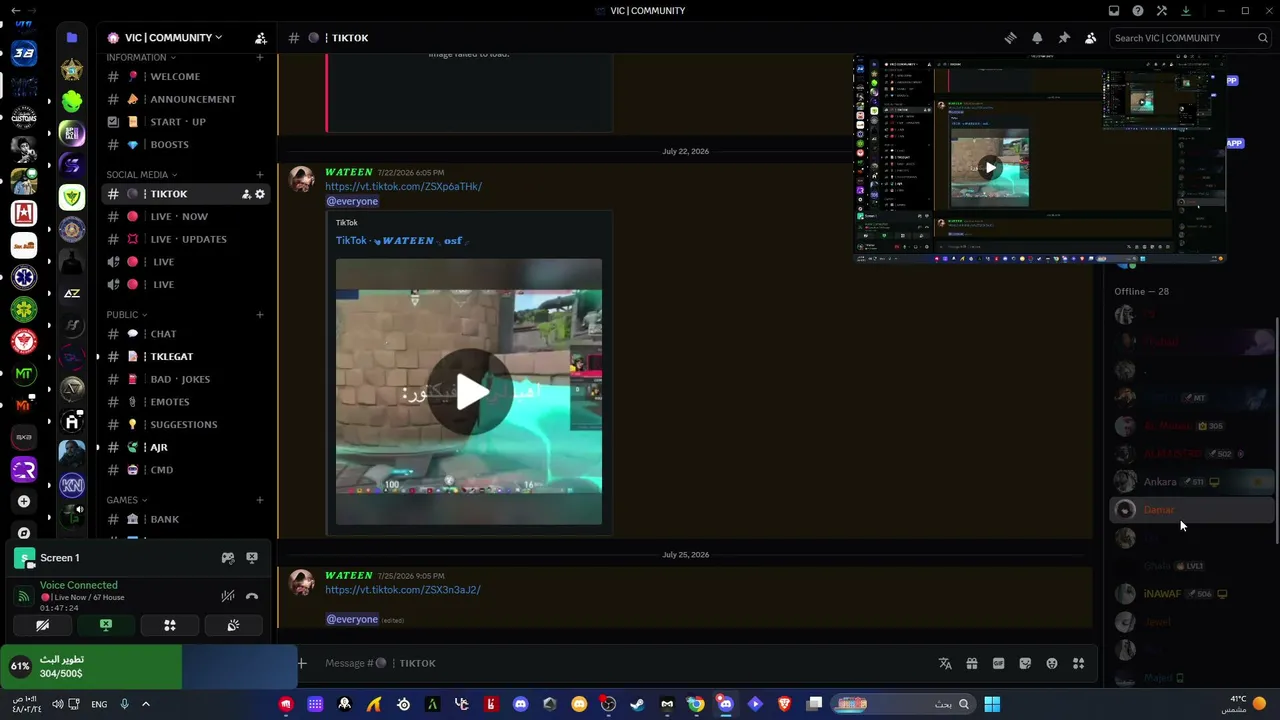Image resolution: width=1280 pixels, height=720 pixels.
Task: Show pinned messages
Action: (x=1064, y=38)
